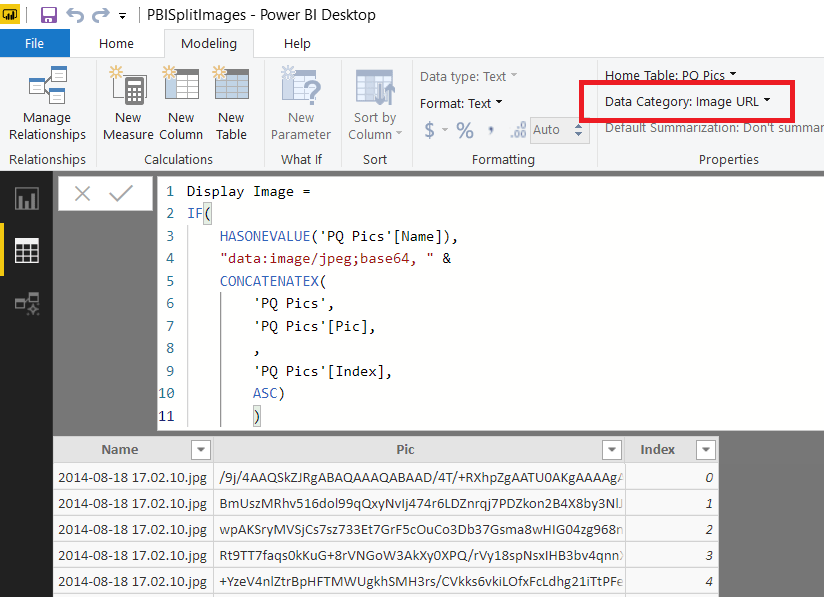
Task: Click the Power BI logo icon
Action: point(9,14)
